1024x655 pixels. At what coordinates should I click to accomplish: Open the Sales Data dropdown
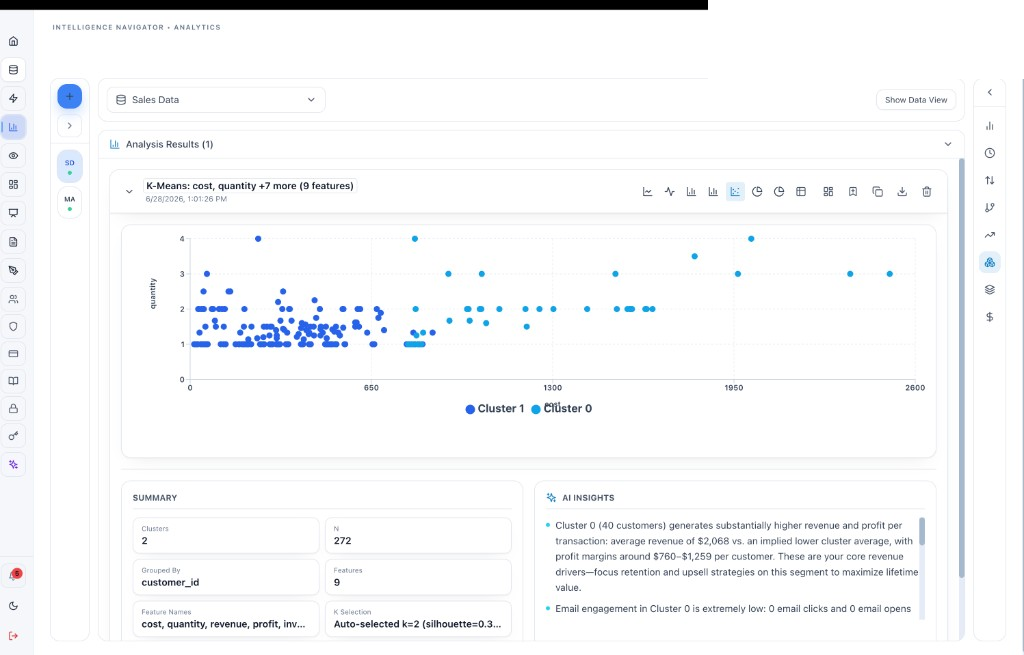pyautogui.click(x=216, y=100)
